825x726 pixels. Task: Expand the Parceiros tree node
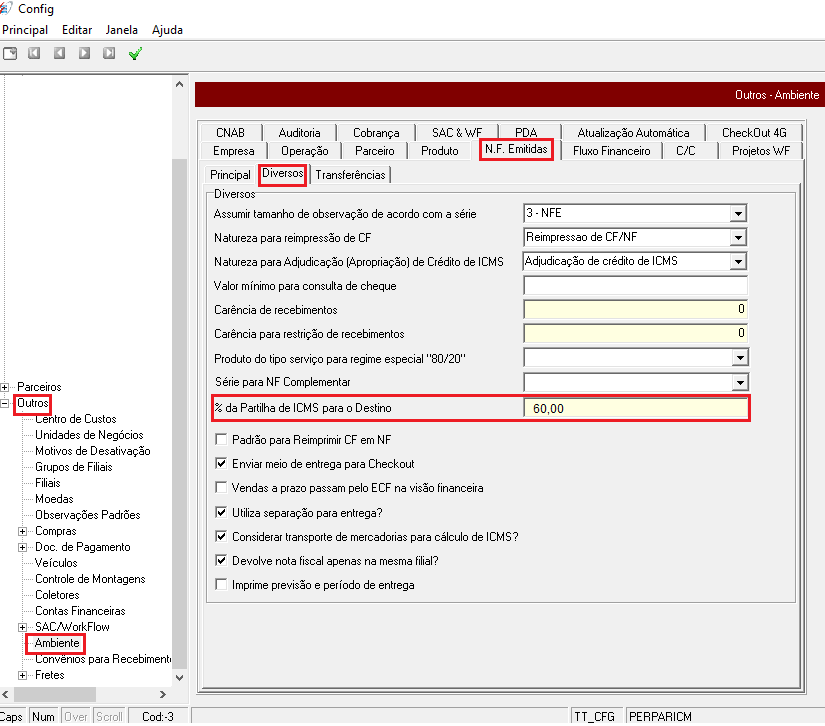7,387
